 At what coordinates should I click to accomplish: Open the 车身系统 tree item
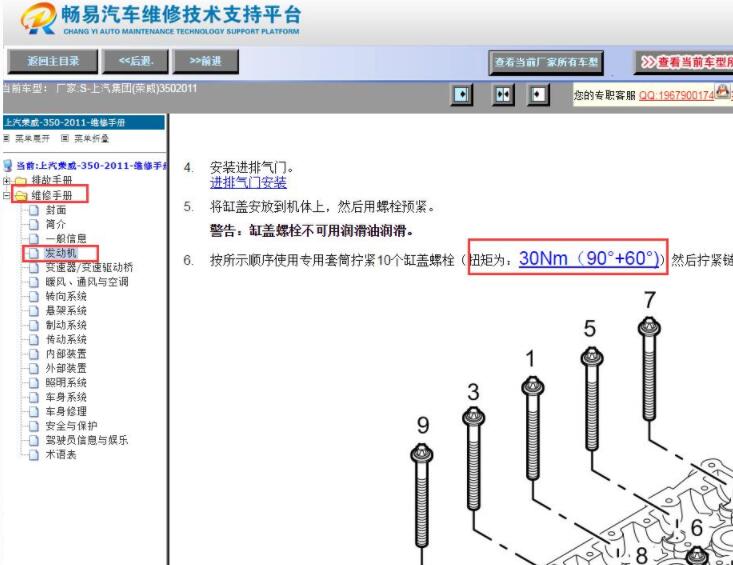(66, 397)
